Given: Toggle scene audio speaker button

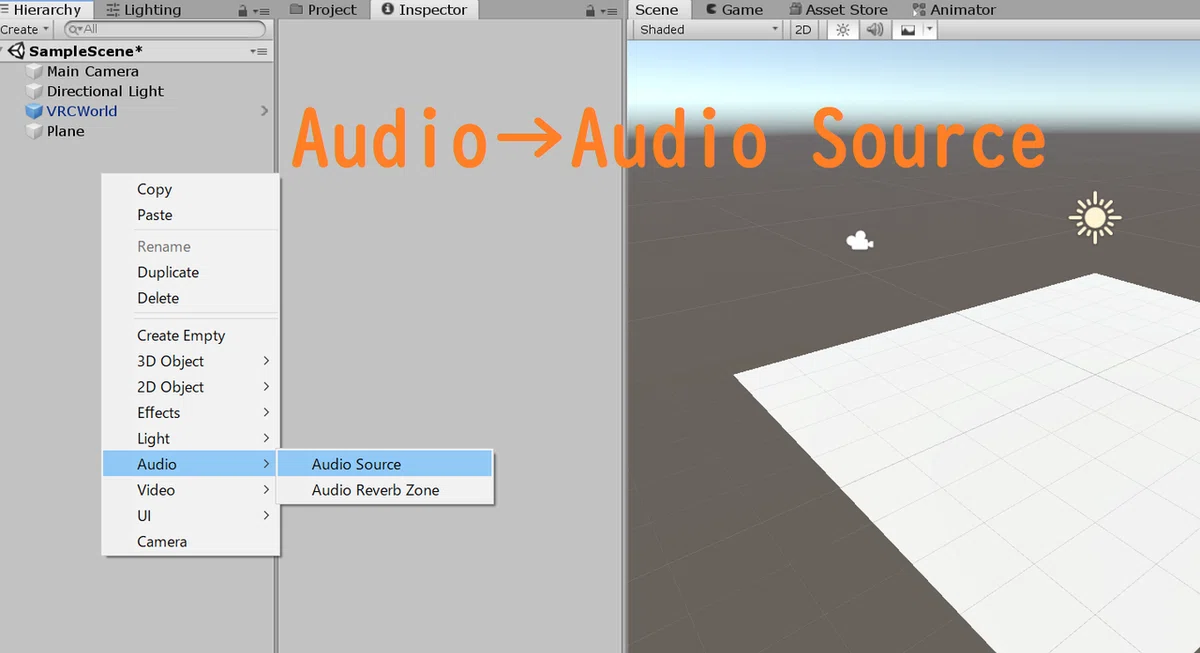Looking at the screenshot, I should pyautogui.click(x=875, y=29).
